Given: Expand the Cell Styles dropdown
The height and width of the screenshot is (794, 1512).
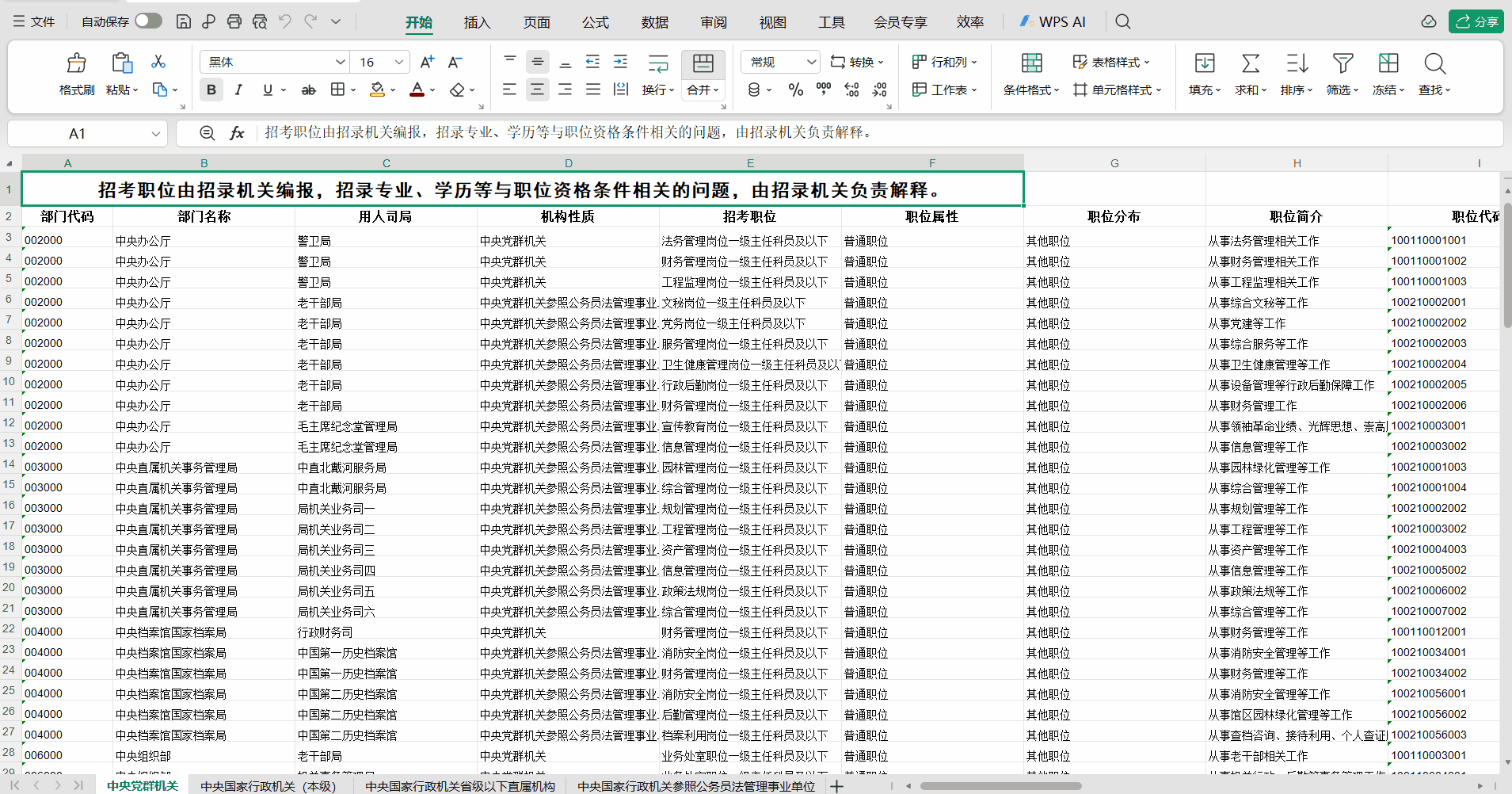Looking at the screenshot, I should tap(1117, 90).
